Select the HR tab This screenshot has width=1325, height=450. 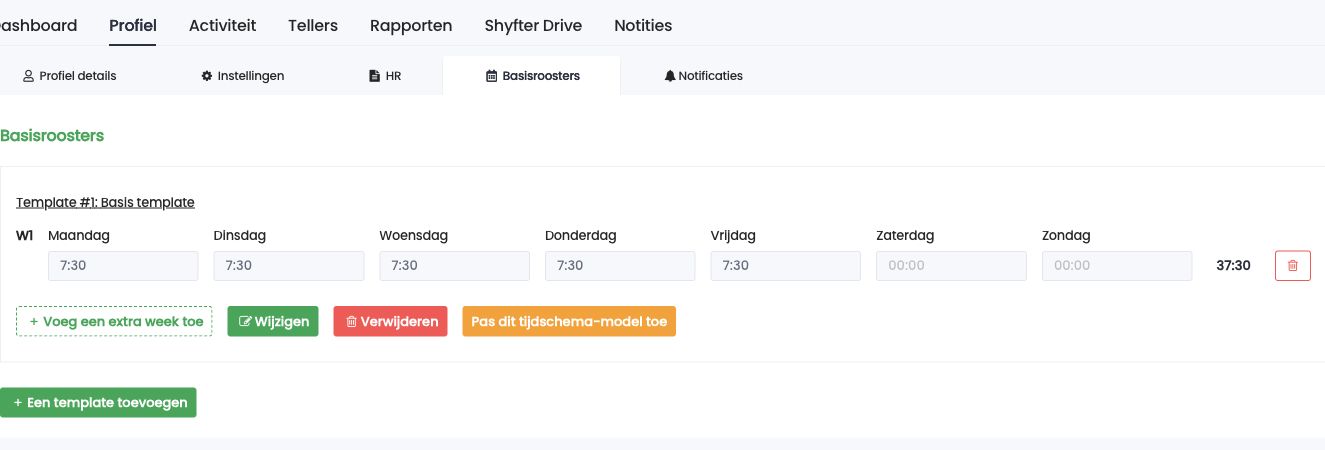point(385,75)
